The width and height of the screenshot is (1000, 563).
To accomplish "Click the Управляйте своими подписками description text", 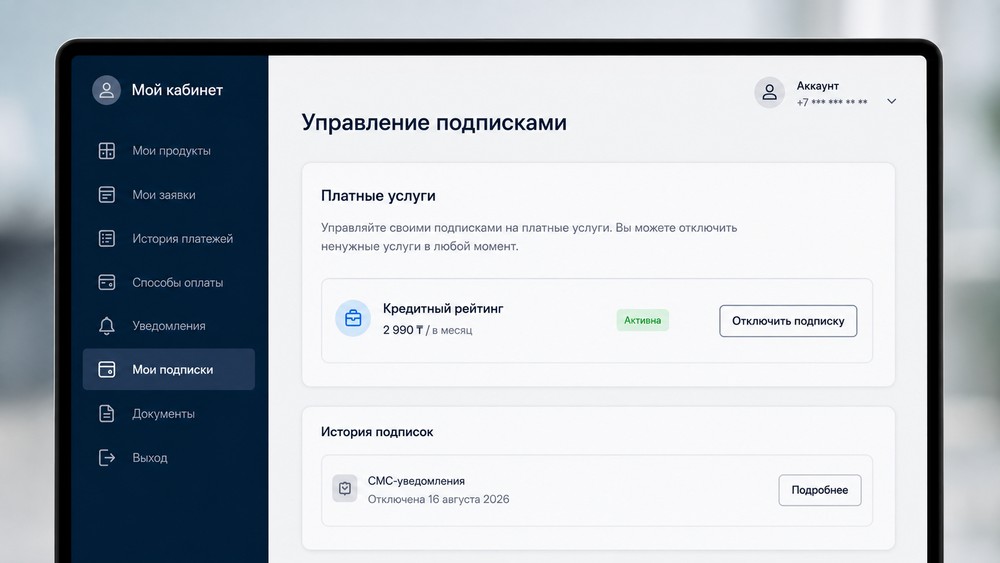I will [529, 237].
